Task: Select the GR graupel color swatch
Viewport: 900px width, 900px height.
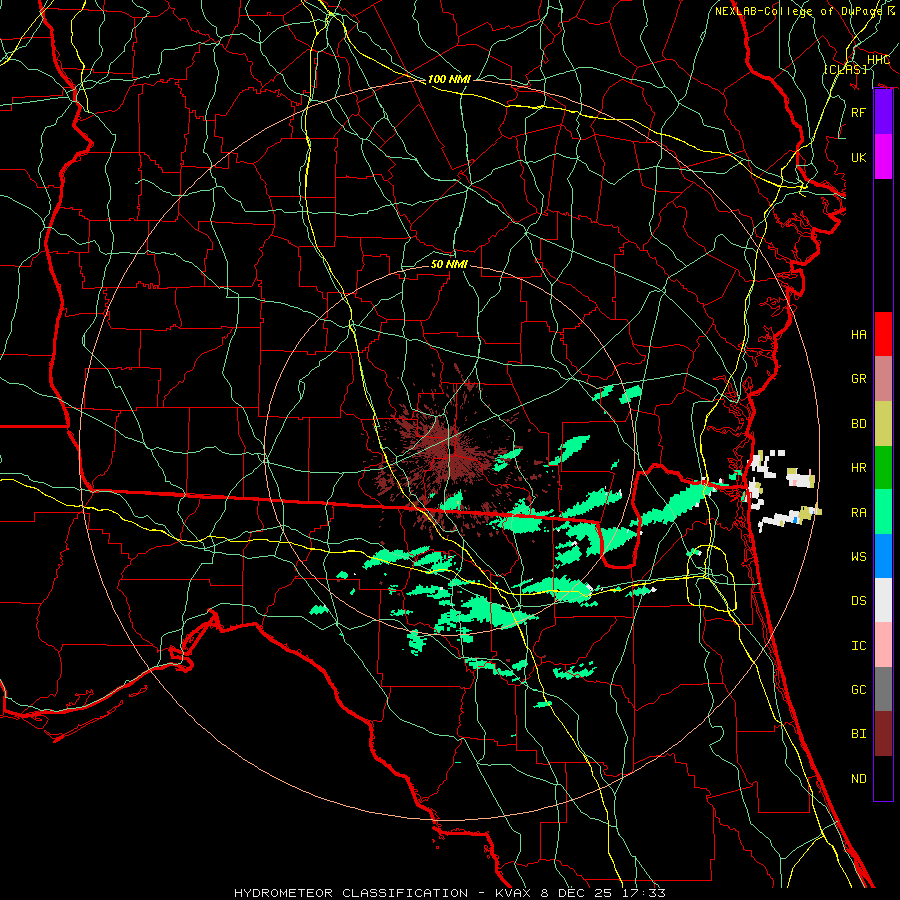Action: 883,379
